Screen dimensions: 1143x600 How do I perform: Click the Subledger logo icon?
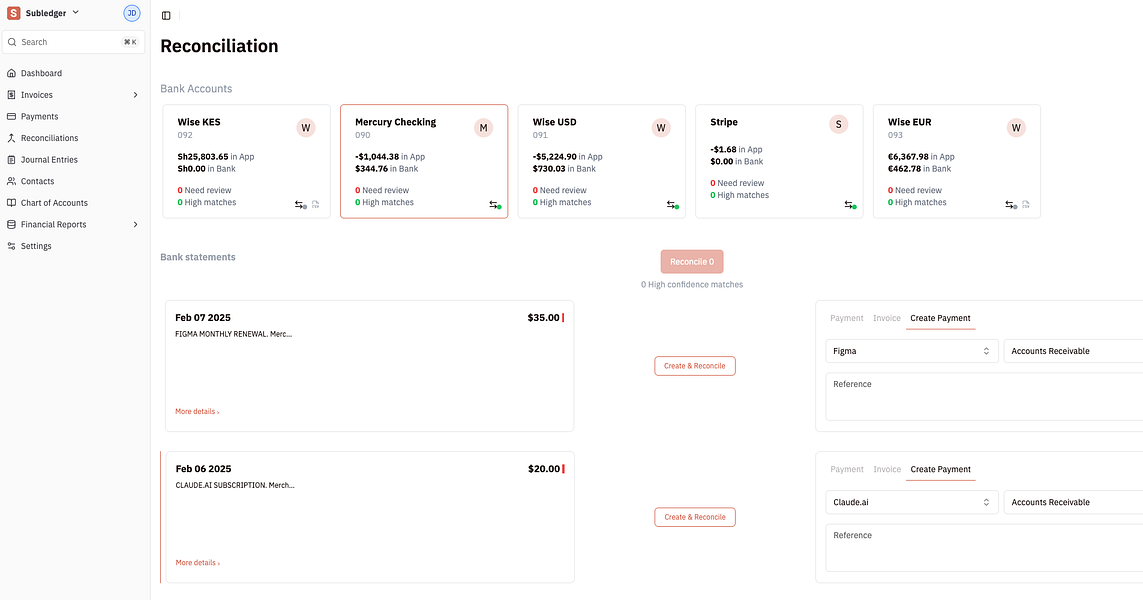[x=13, y=13]
